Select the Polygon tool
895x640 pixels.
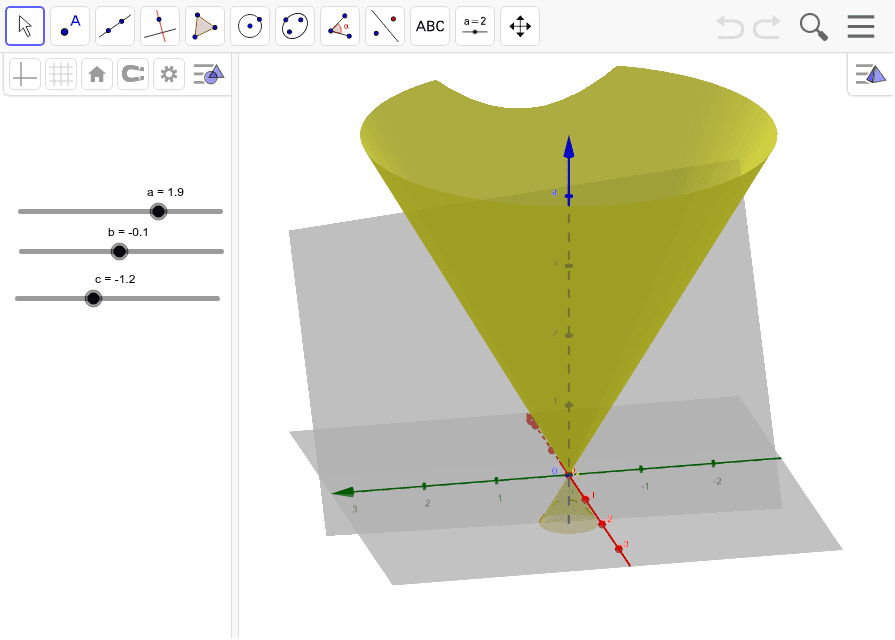pyautogui.click(x=205, y=26)
